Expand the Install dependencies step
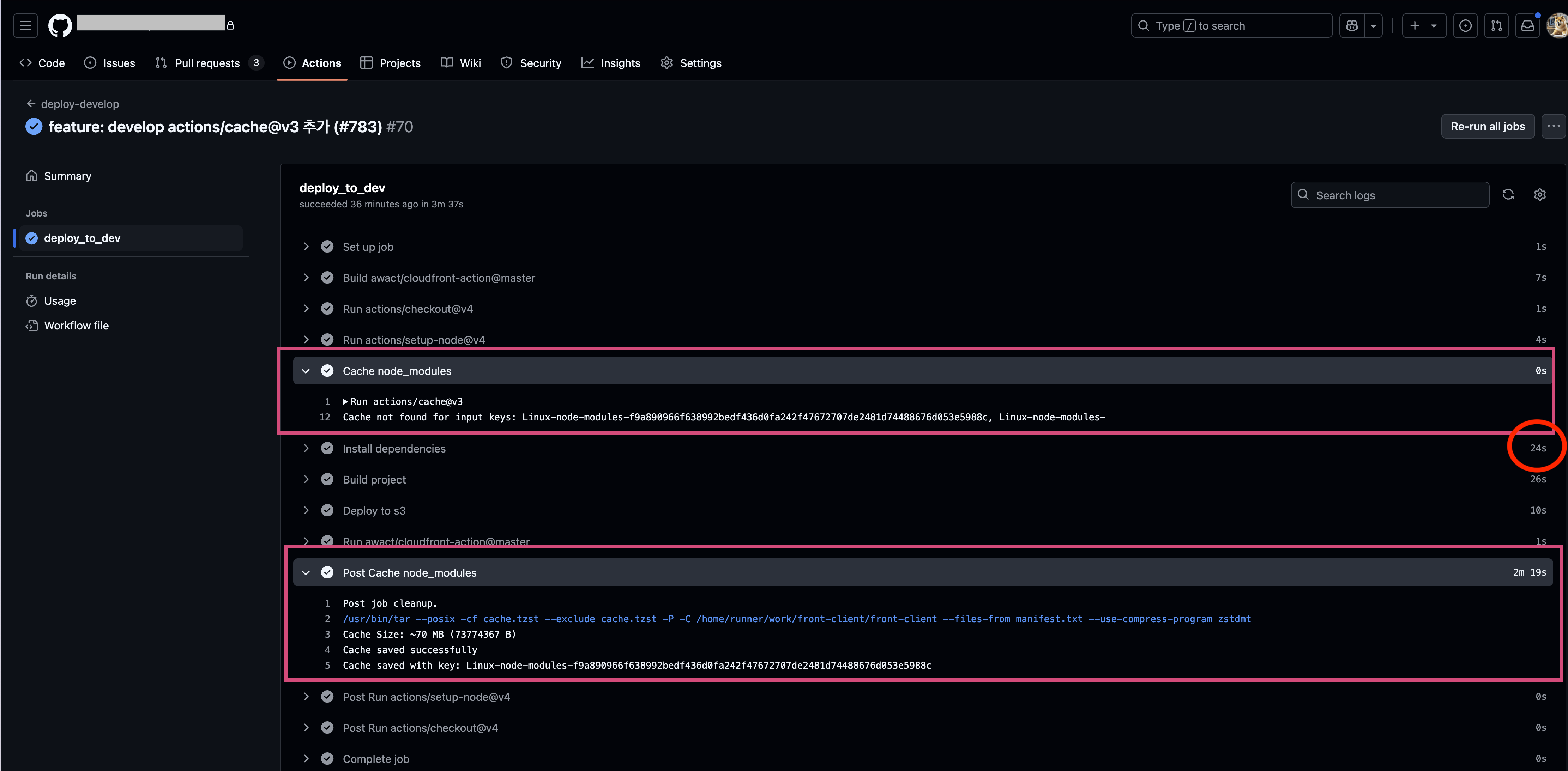The height and width of the screenshot is (771, 1568). tap(306, 448)
